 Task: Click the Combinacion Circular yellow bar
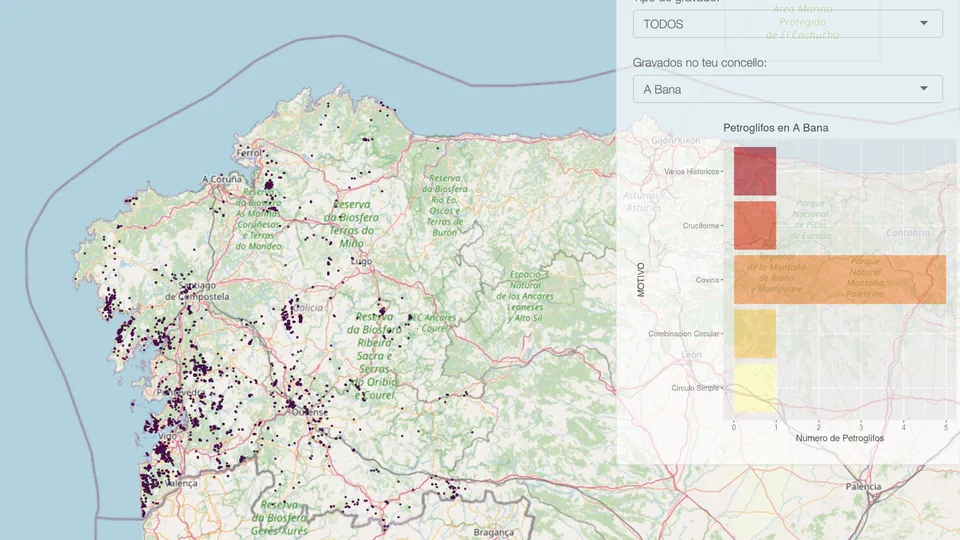(x=755, y=334)
